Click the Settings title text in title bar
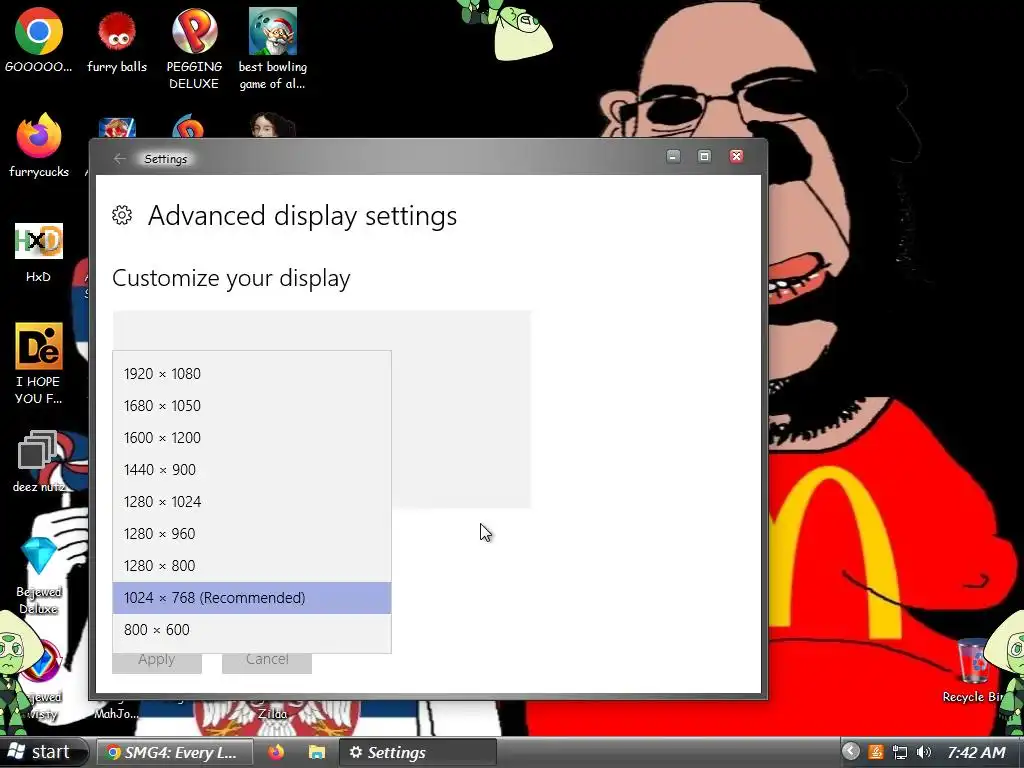Image resolution: width=1024 pixels, height=768 pixels. click(165, 159)
